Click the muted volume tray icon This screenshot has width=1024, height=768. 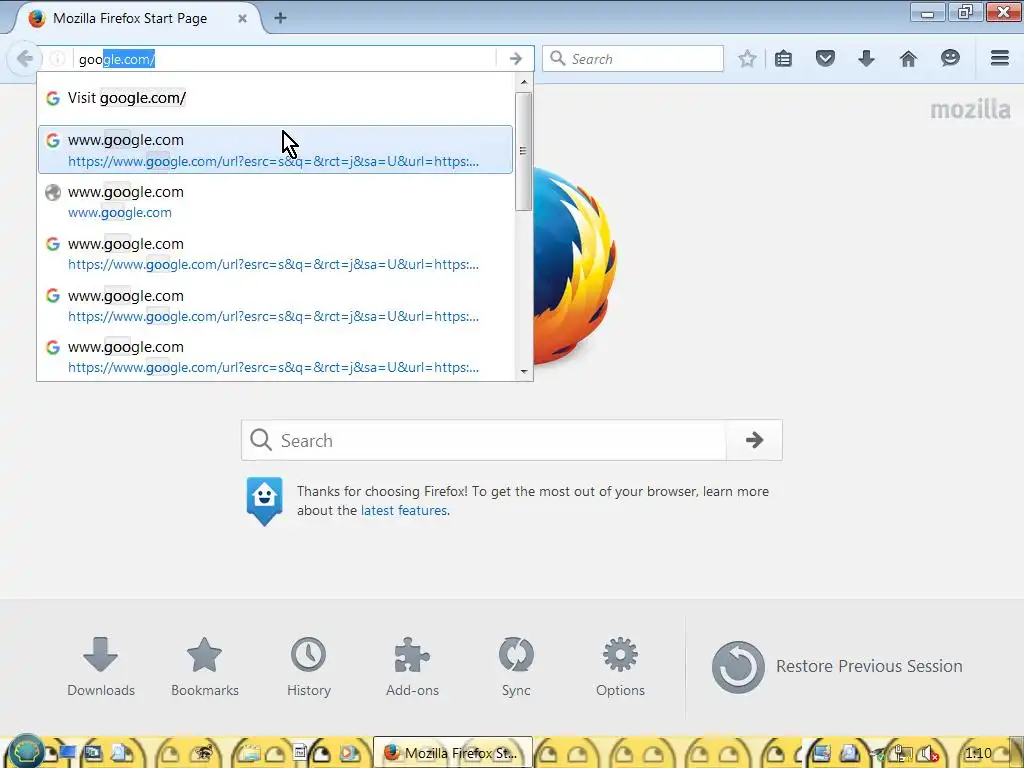pyautogui.click(x=929, y=754)
